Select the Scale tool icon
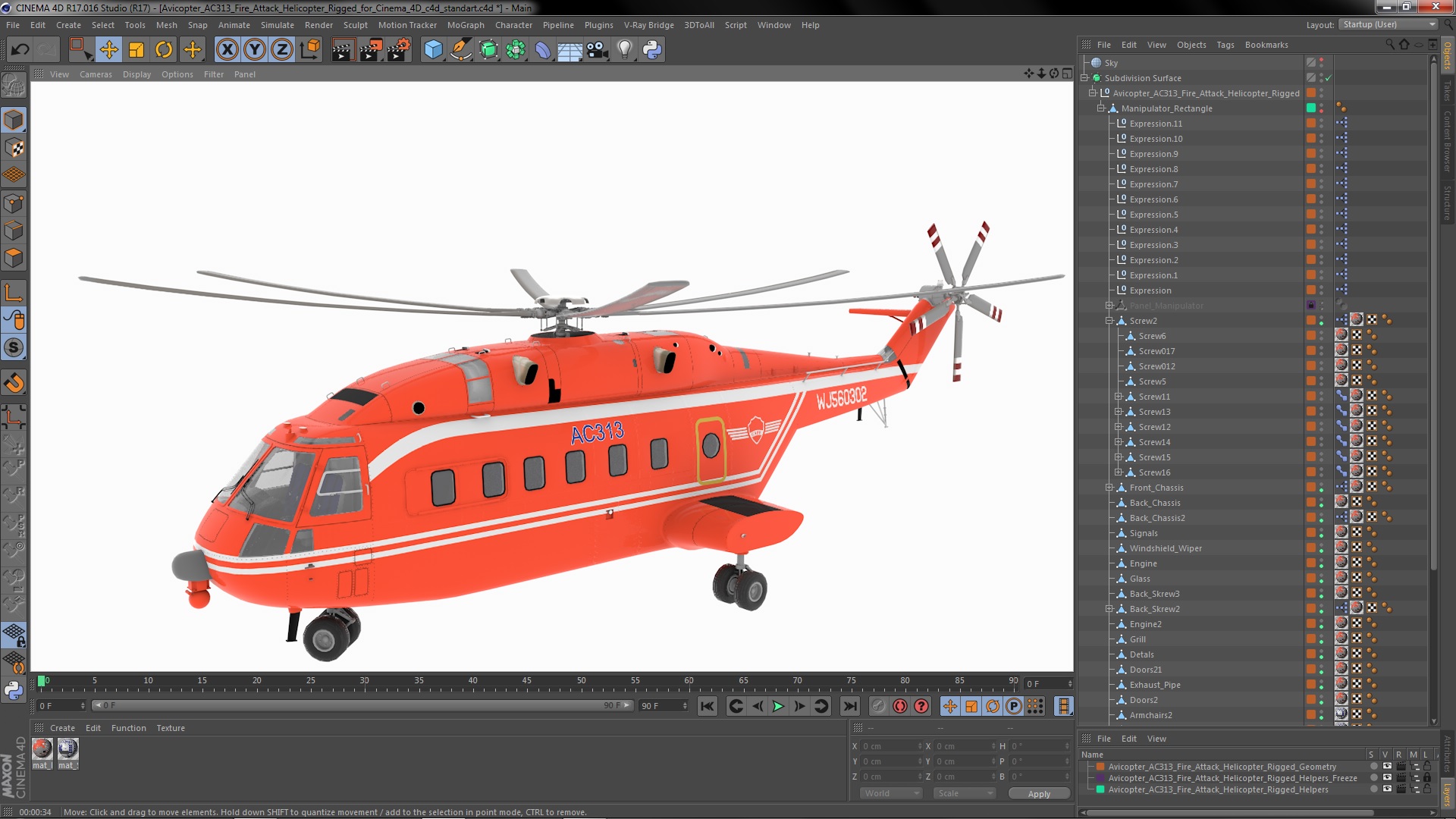 click(136, 50)
